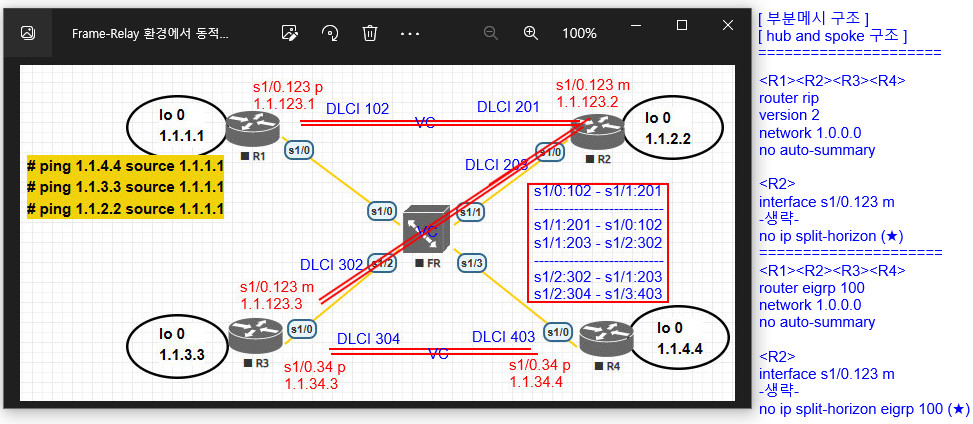Click the 1.1.123.2 address text

pyautogui.click(x=588, y=102)
